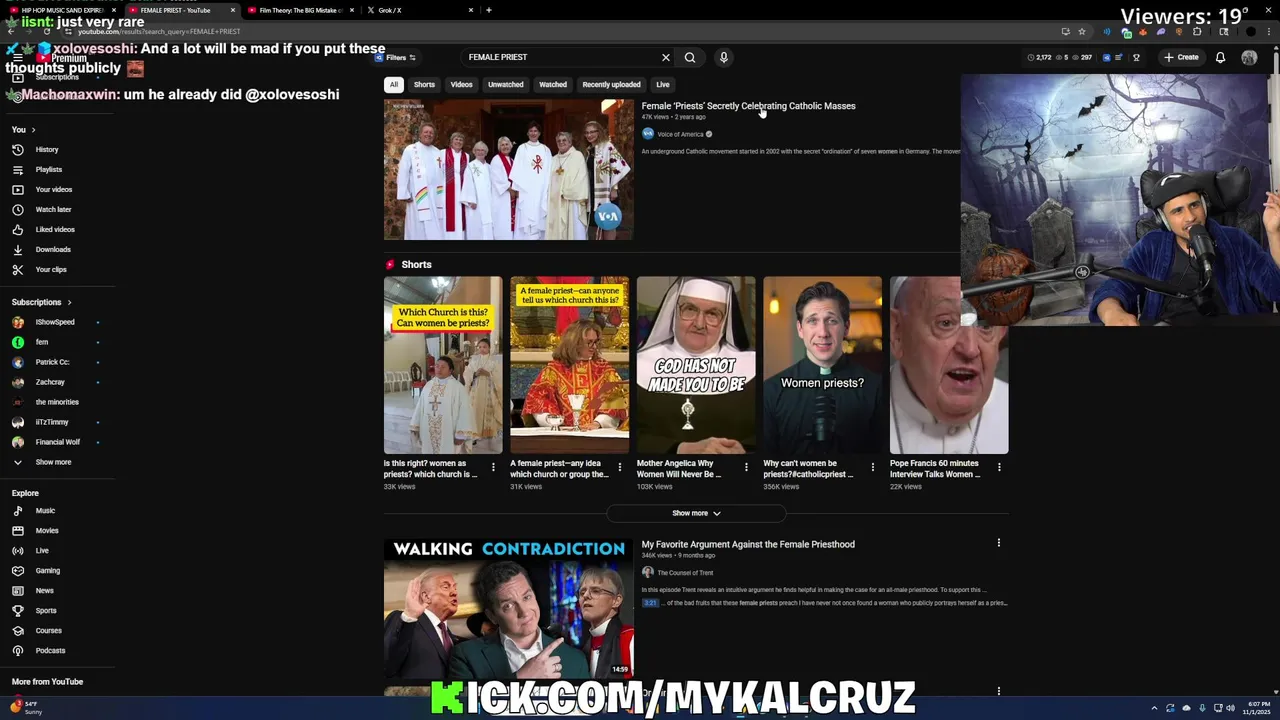Open options for My Favorite Argument video
This screenshot has width=1280, height=720.
point(998,543)
